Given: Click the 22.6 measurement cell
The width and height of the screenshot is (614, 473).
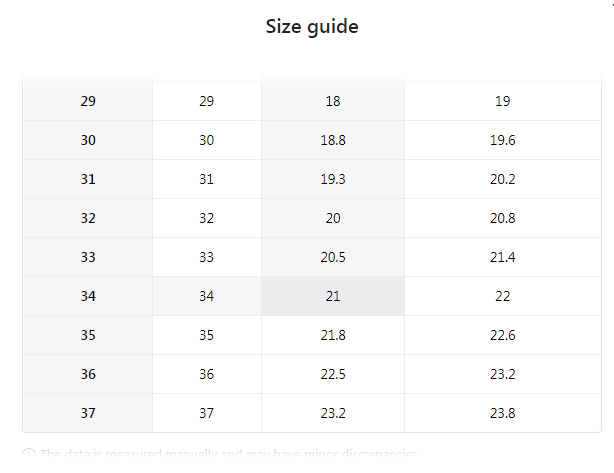Looking at the screenshot, I should (503, 335).
